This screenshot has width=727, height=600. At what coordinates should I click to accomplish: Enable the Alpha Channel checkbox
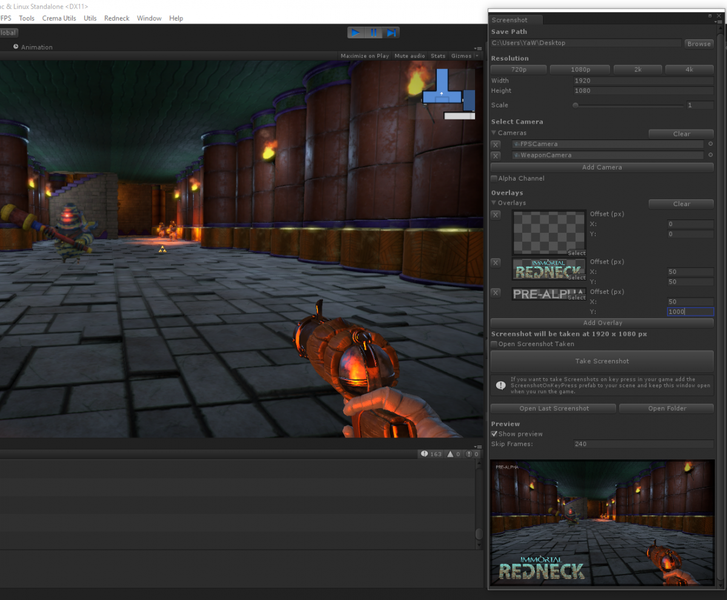pyautogui.click(x=494, y=178)
